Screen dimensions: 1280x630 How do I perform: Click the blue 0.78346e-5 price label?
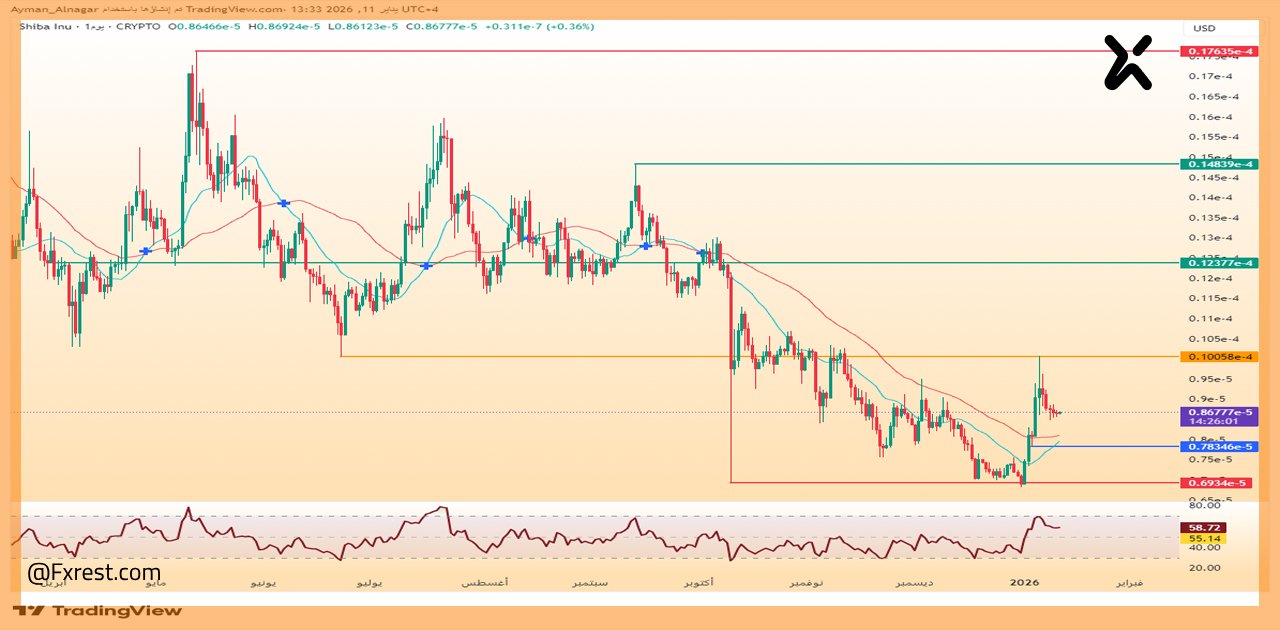(1218, 446)
